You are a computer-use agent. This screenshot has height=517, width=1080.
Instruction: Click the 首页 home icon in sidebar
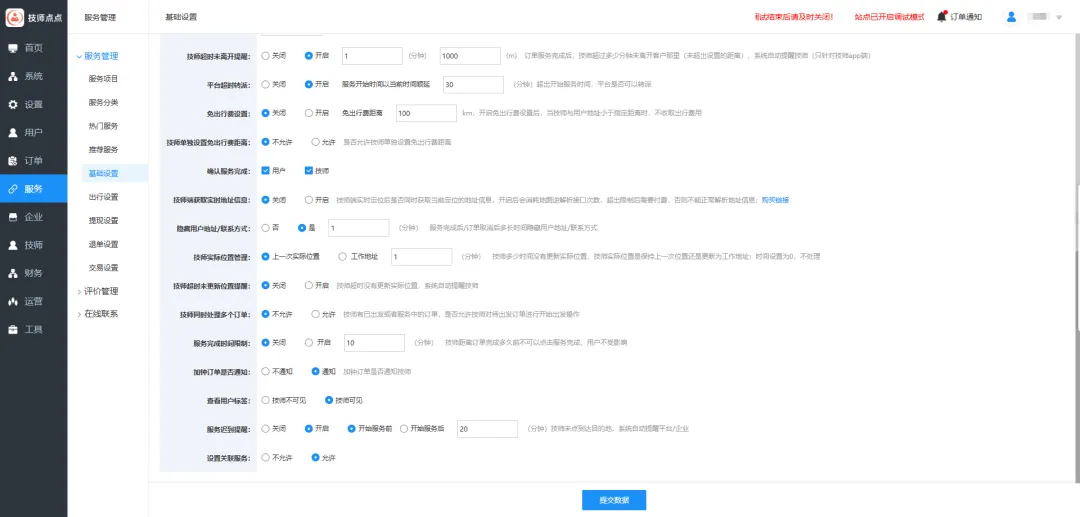click(x=13, y=48)
